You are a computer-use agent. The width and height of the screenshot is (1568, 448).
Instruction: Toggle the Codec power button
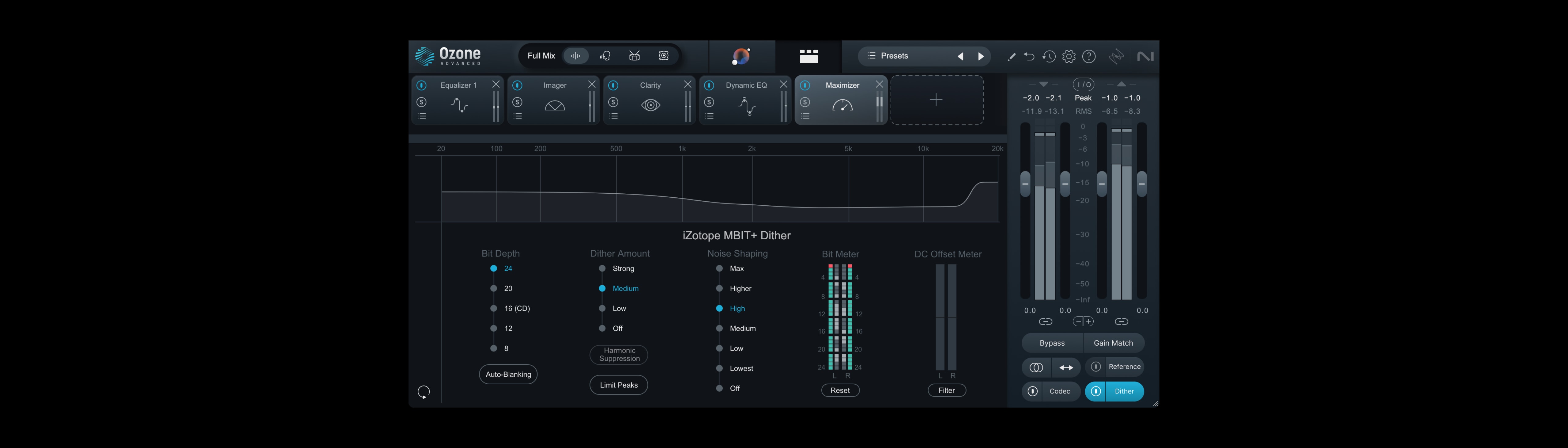click(x=1032, y=391)
